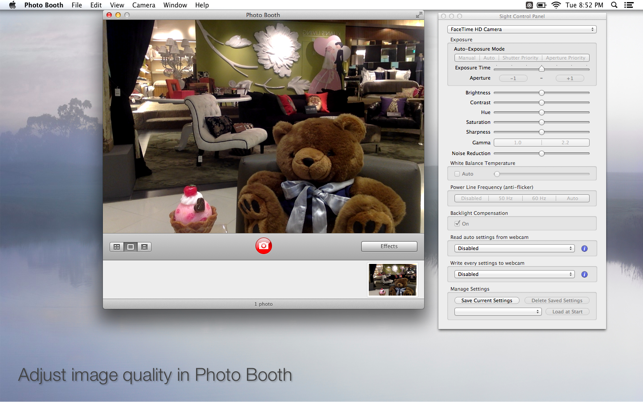
Task: Click the '1 photo' status text
Action: point(263,304)
